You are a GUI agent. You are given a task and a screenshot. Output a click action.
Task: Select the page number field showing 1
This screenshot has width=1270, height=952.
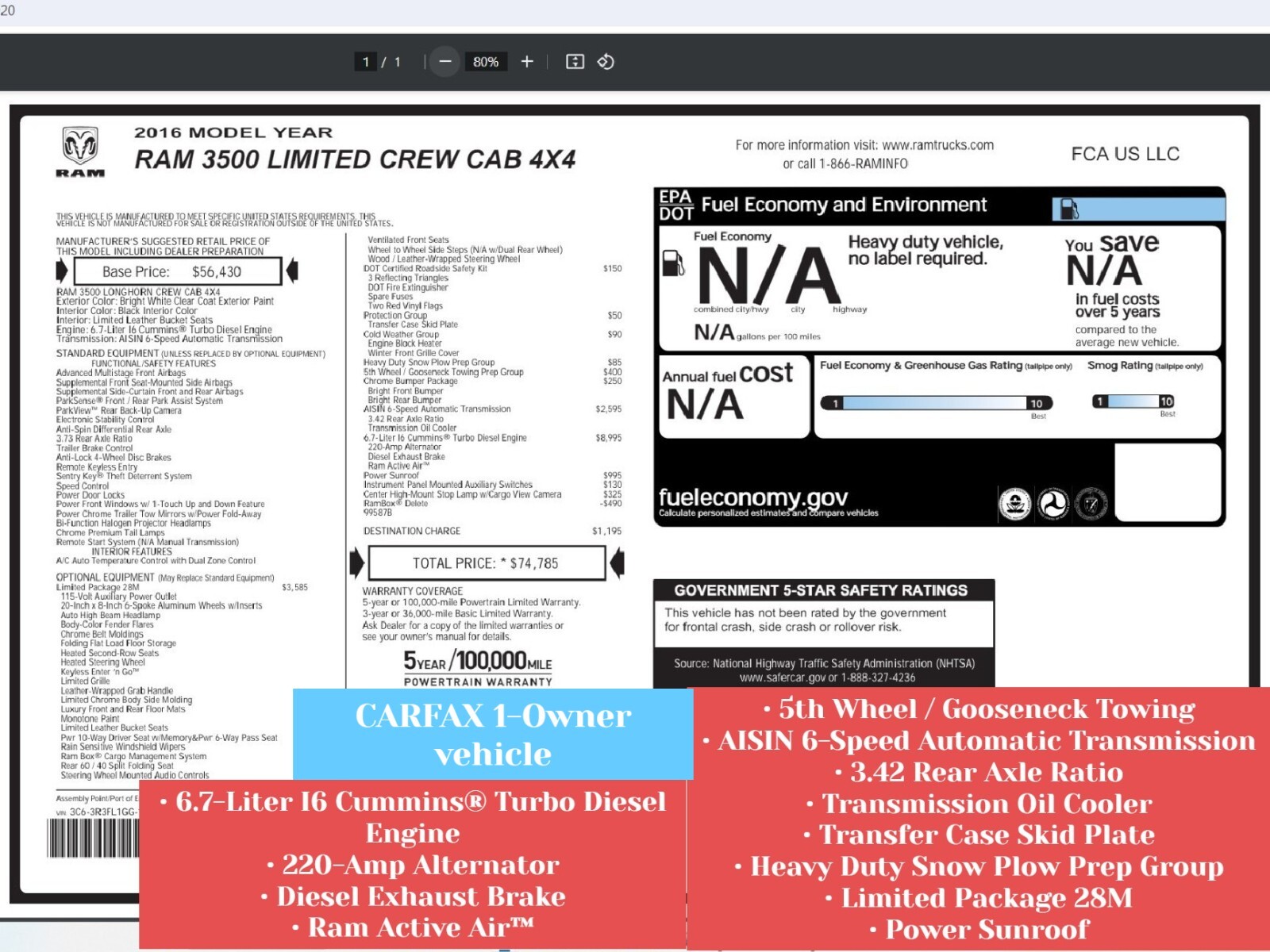point(366,62)
